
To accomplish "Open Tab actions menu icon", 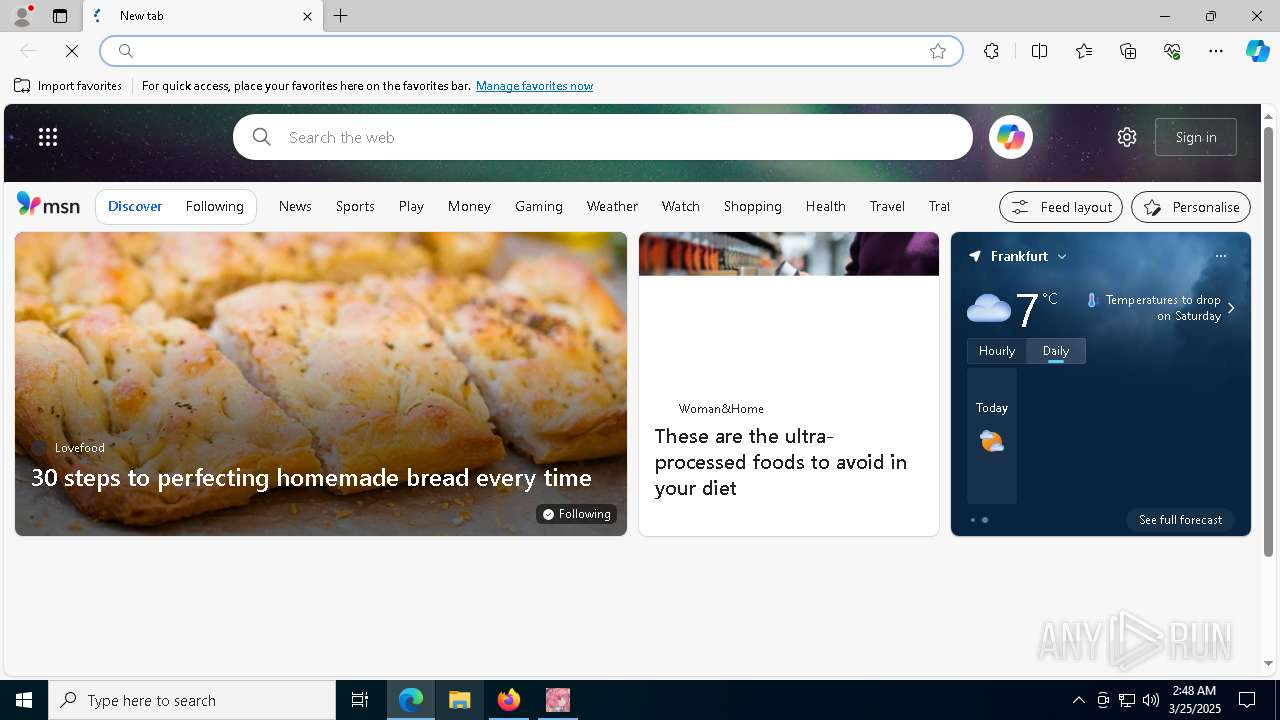I will [60, 16].
